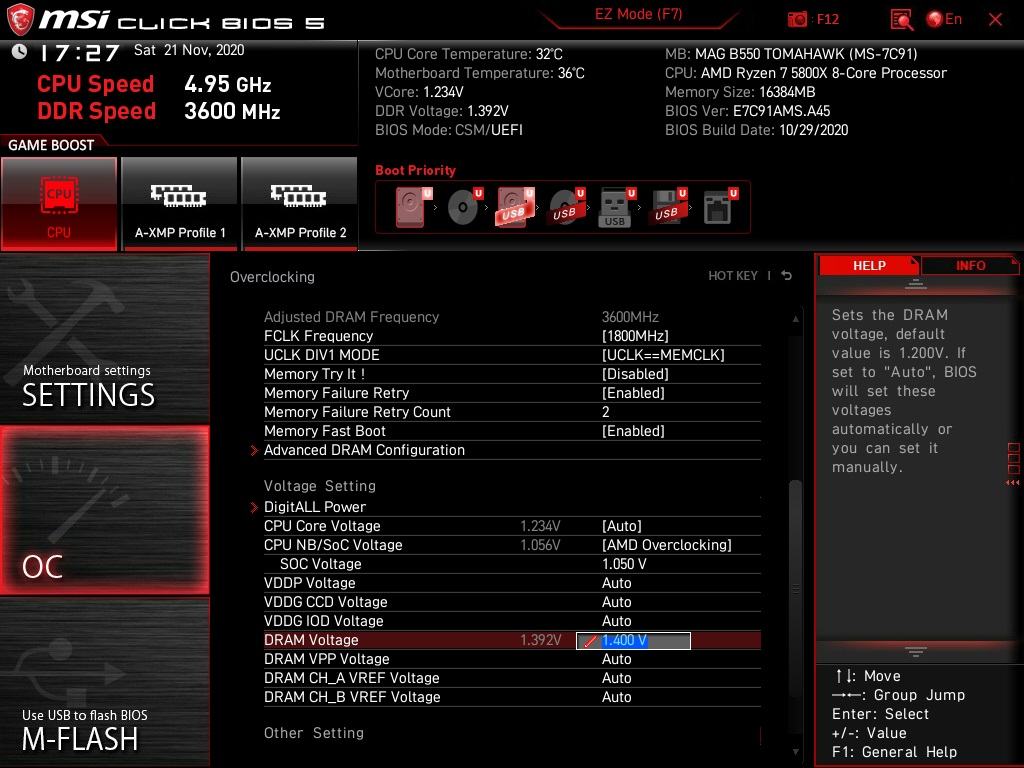Enable A-XMP Profile 2
The height and width of the screenshot is (768, 1024).
(x=300, y=204)
